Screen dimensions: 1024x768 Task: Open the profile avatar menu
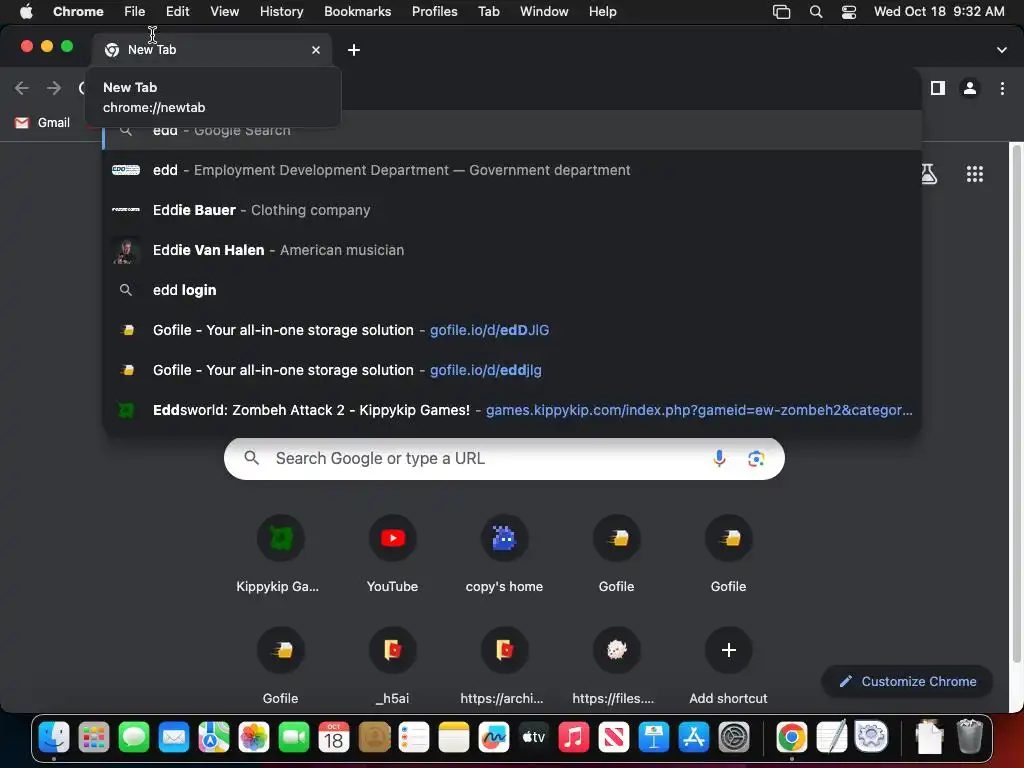970,88
